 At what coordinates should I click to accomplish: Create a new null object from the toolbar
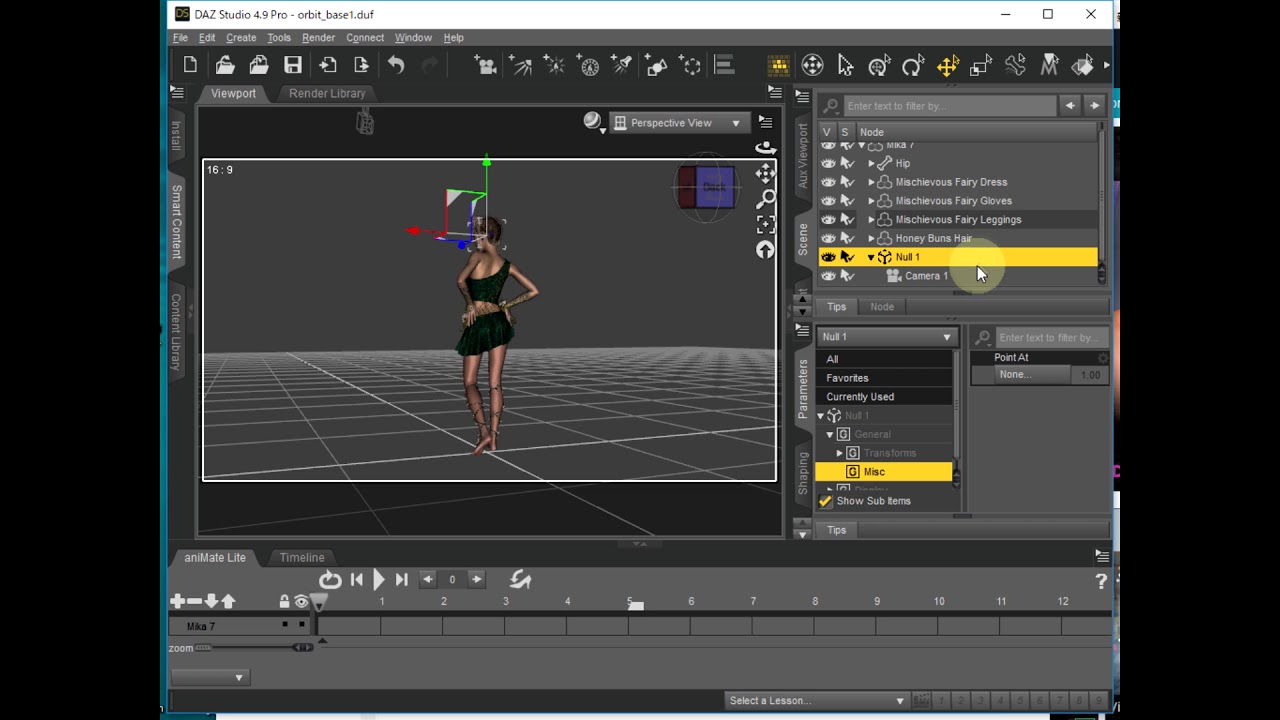click(690, 66)
